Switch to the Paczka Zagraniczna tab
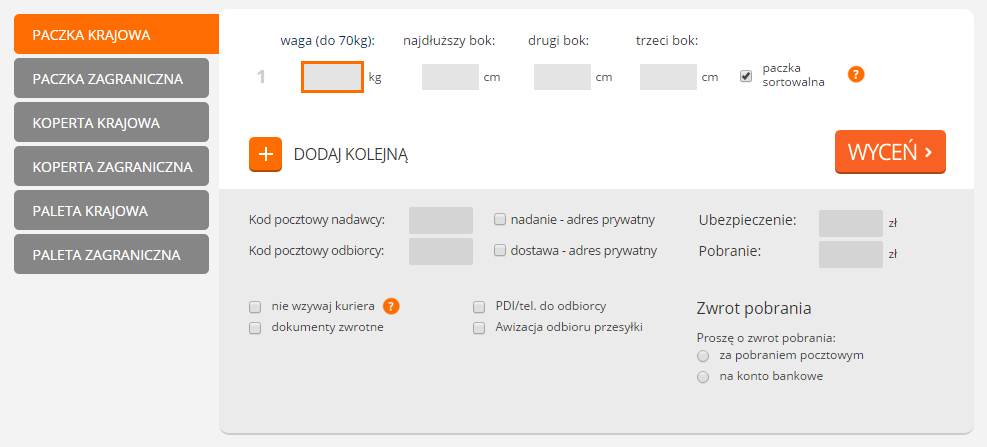The height and width of the screenshot is (447, 987). coord(111,78)
